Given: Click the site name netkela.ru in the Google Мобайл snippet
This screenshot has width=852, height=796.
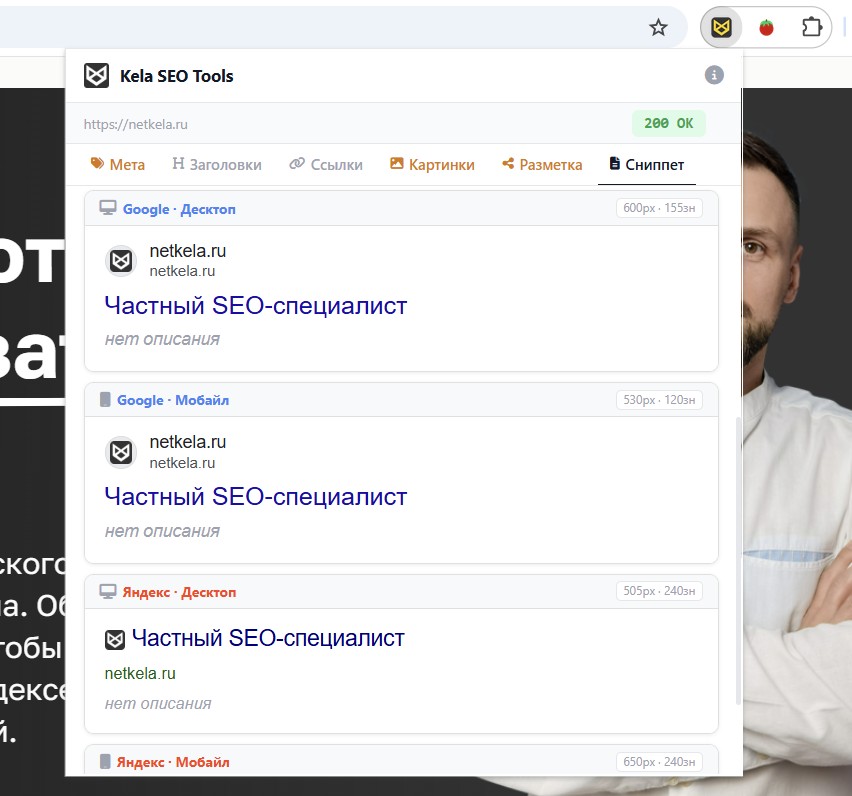Looking at the screenshot, I should coord(187,442).
